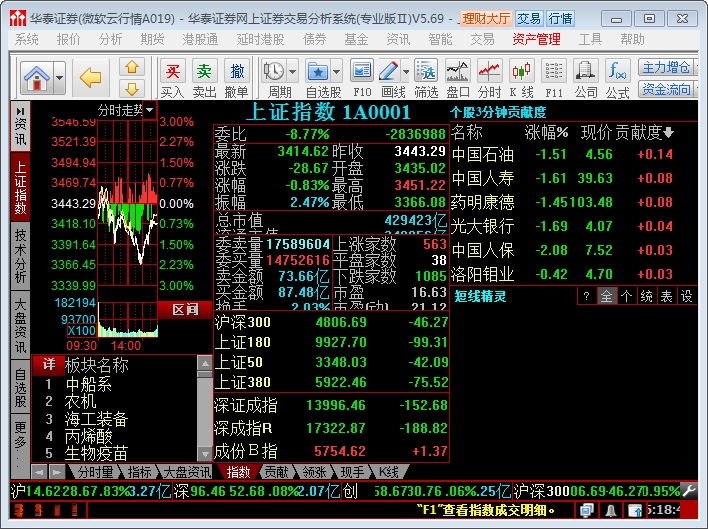Sort by the 贡献度 column header
Image resolution: width=708 pixels, height=529 pixels.
coord(645,132)
